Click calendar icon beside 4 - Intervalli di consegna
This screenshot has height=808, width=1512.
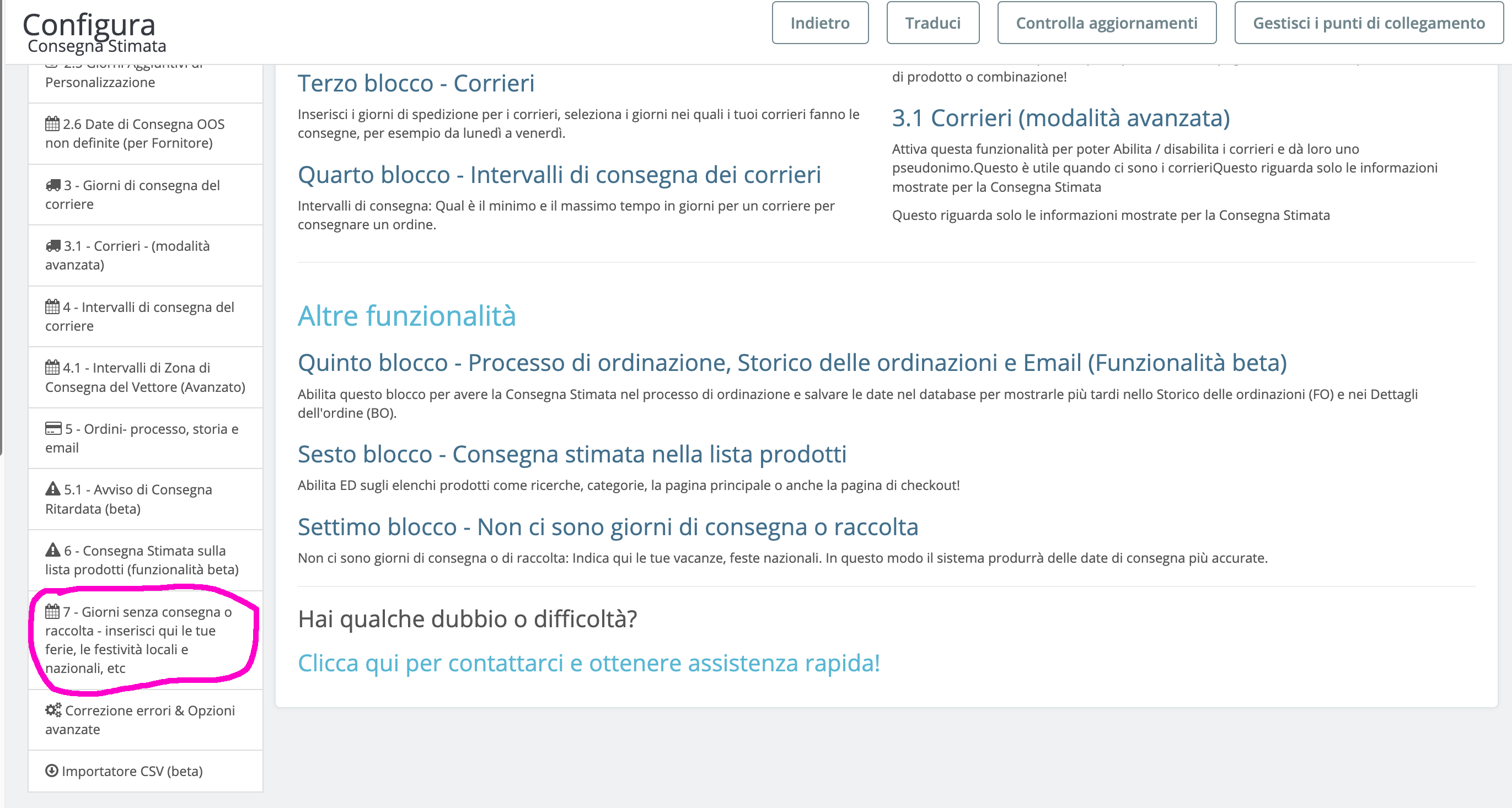point(52,307)
